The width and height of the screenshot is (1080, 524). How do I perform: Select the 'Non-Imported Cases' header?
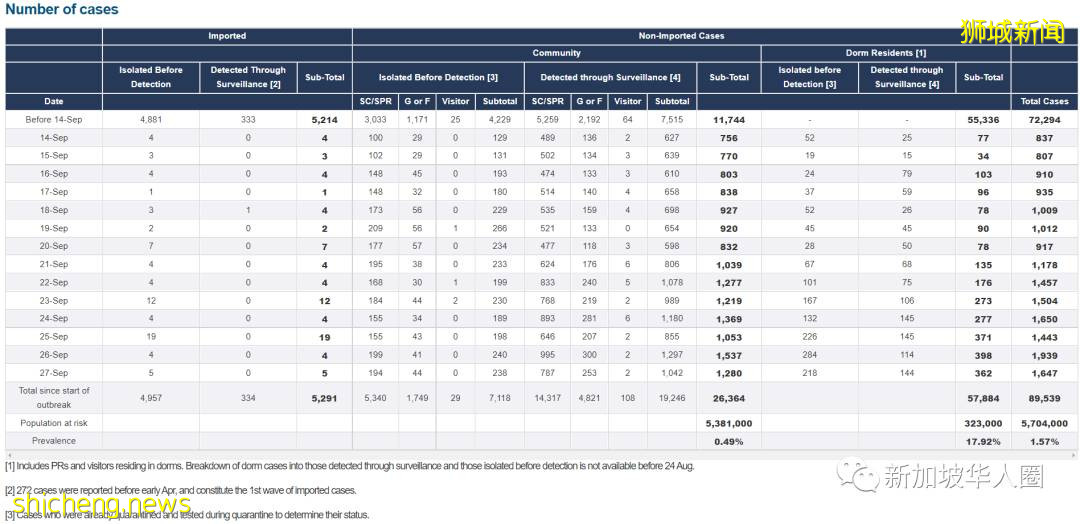click(x=680, y=36)
